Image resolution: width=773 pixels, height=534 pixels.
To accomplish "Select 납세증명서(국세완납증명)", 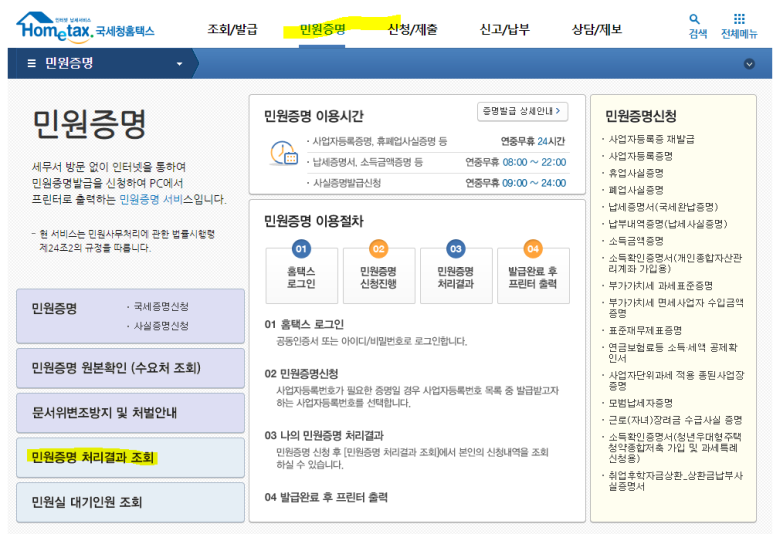I will 663,207.
